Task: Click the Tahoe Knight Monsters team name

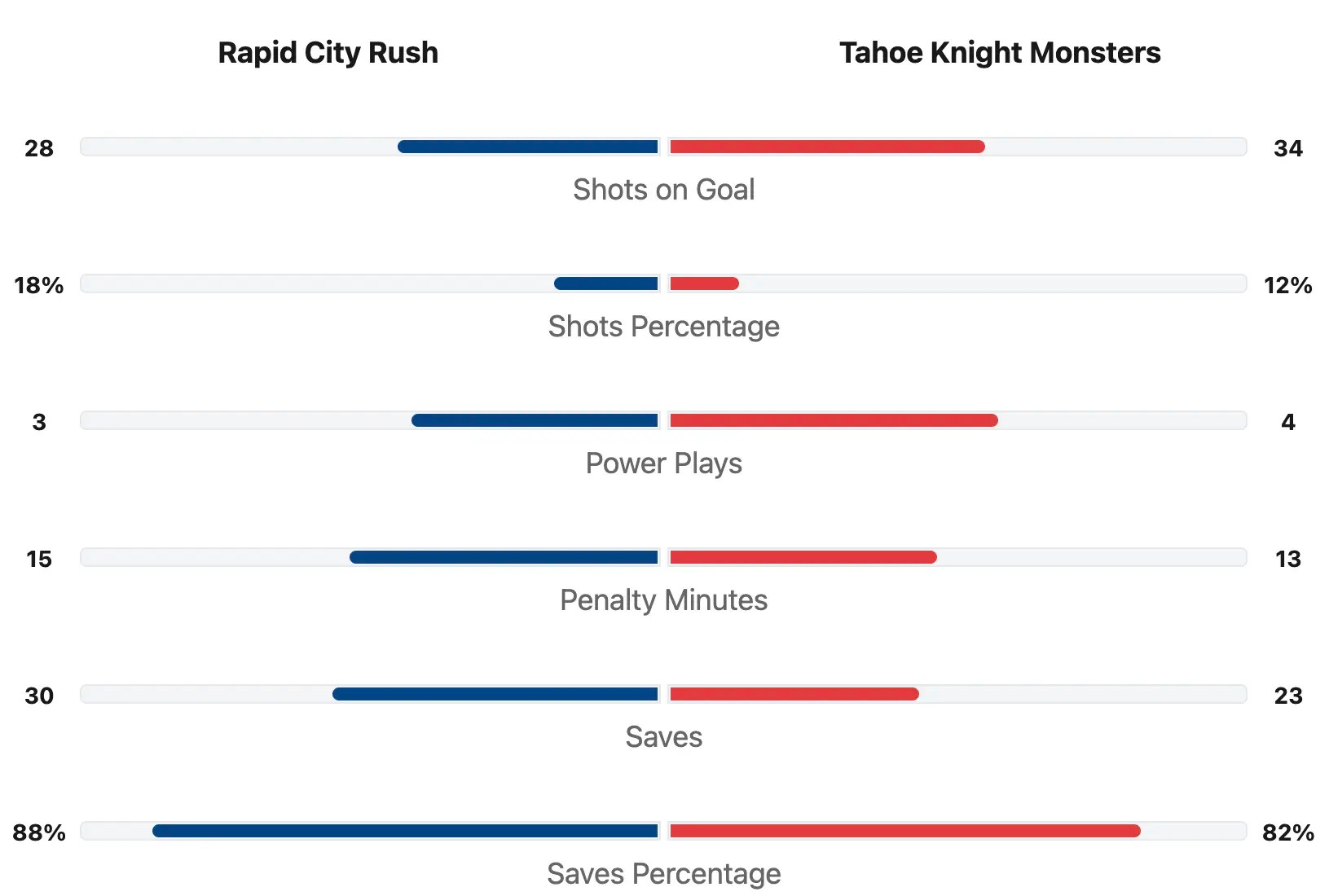Action: [x=1000, y=53]
